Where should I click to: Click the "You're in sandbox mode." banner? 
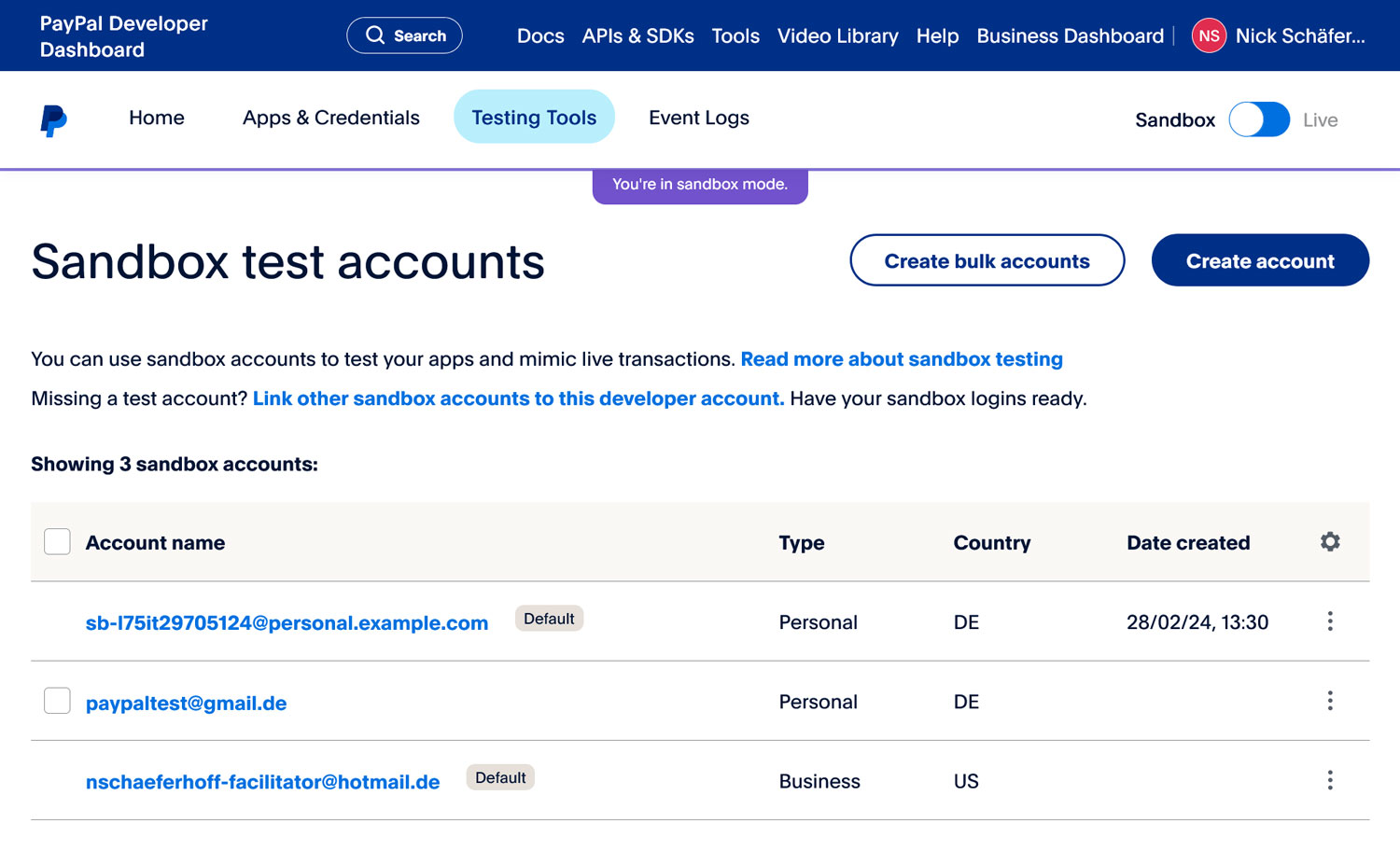[700, 185]
